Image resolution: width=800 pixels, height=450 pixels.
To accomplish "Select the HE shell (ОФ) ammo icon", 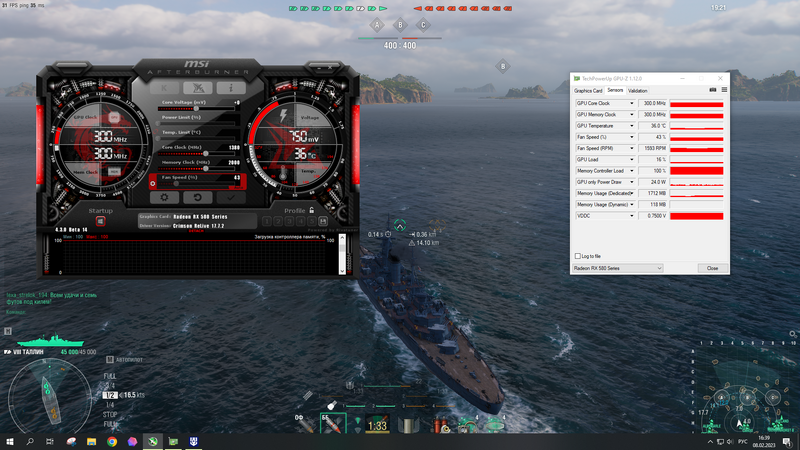I will pos(305,423).
